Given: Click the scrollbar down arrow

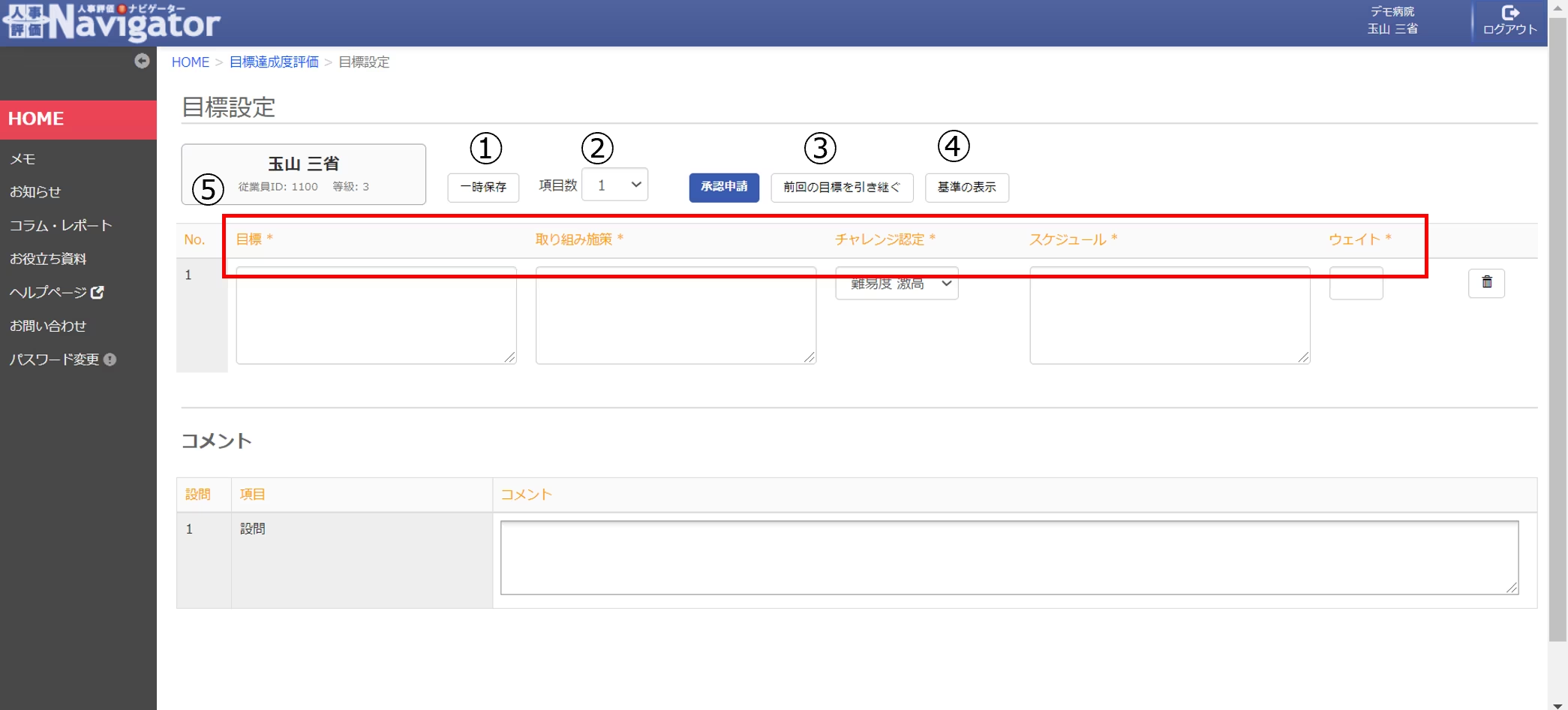Looking at the screenshot, I should coord(1557,705).
